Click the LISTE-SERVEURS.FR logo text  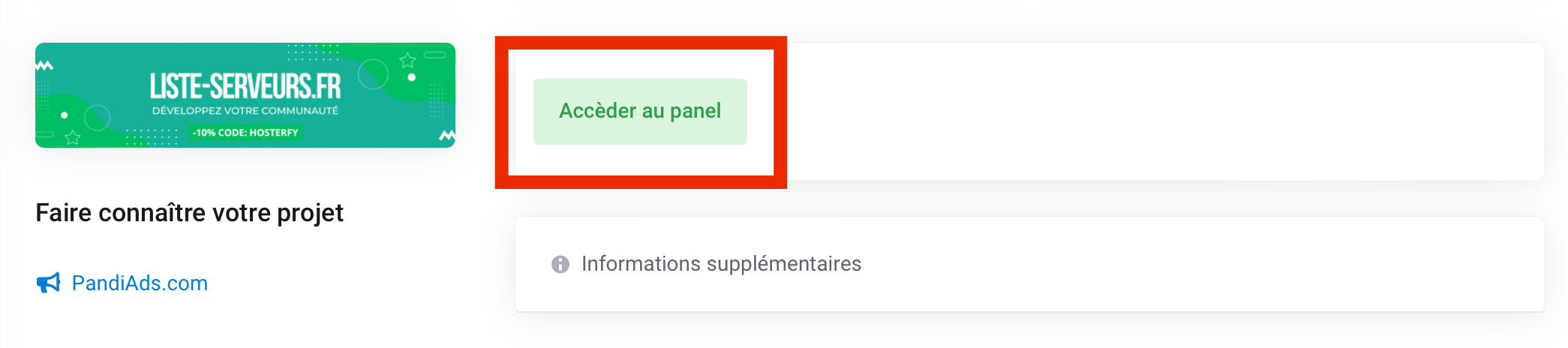coord(245,86)
